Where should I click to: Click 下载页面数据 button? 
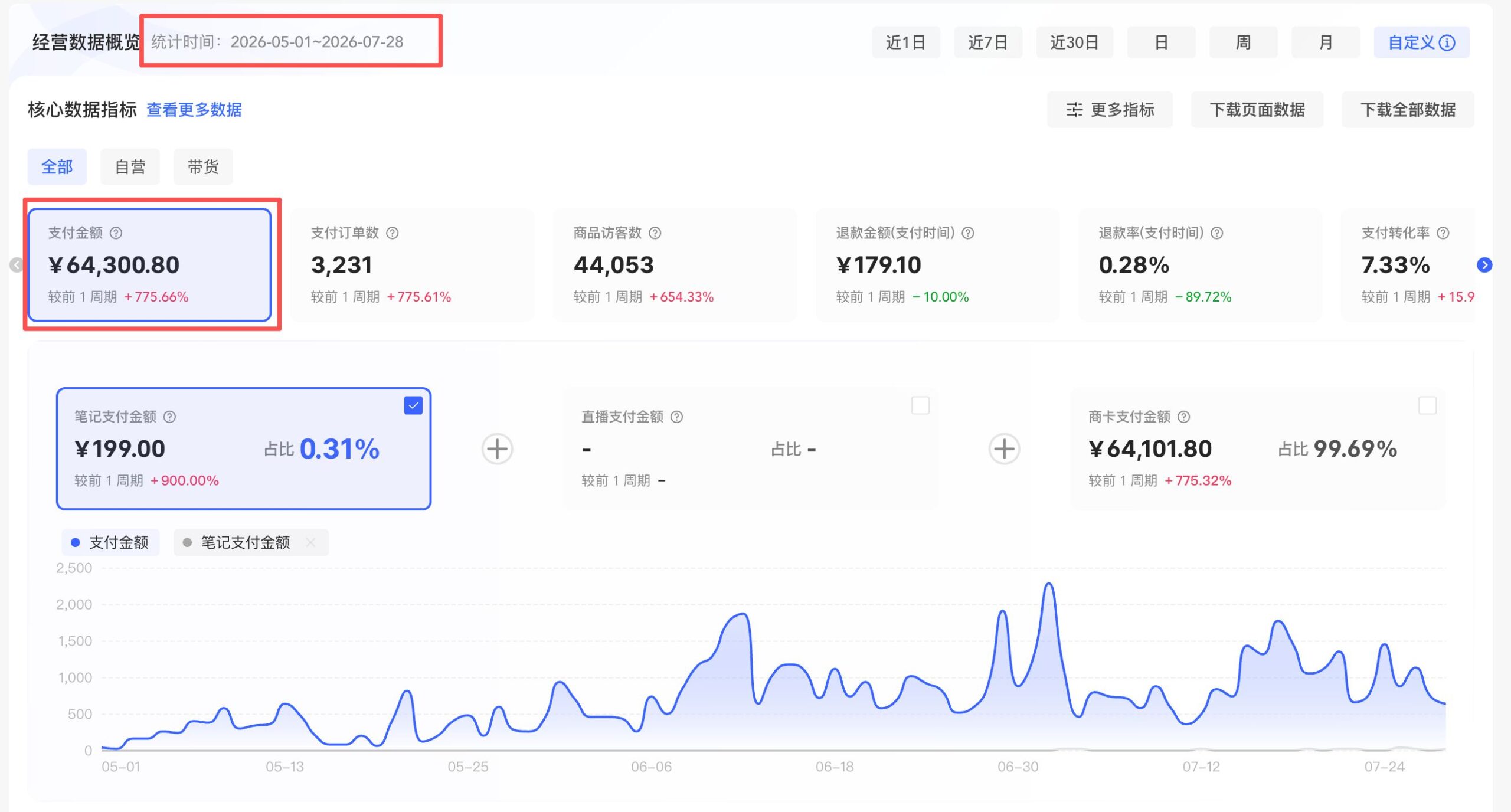[1257, 110]
